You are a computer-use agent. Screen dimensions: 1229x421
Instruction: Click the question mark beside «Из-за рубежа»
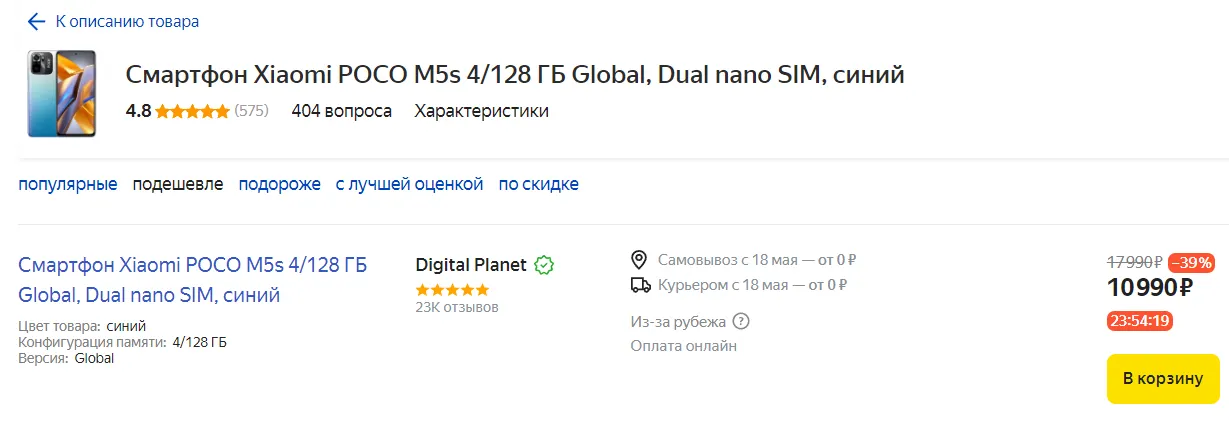click(741, 321)
